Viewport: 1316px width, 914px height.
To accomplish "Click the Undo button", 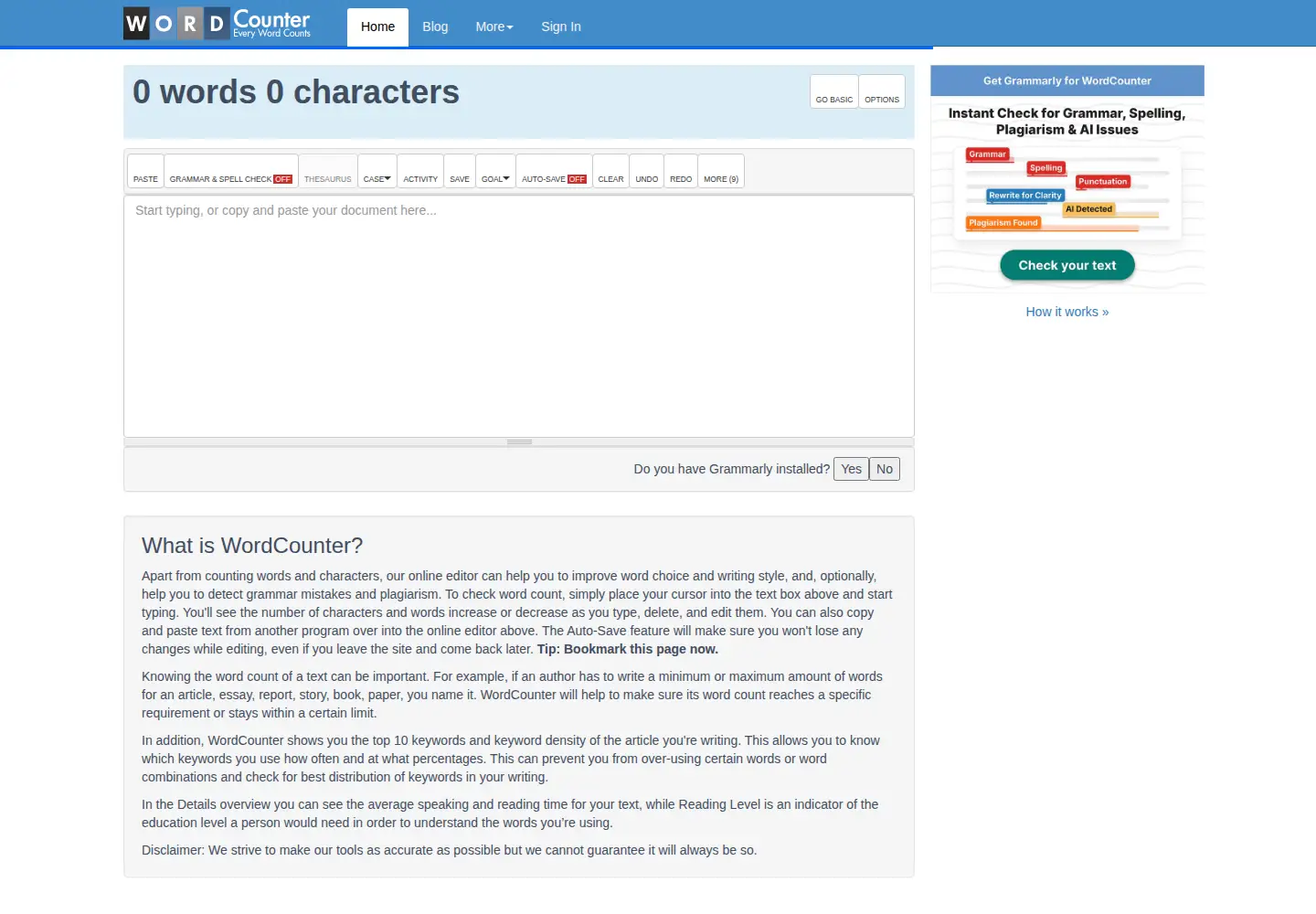I will click(x=647, y=171).
